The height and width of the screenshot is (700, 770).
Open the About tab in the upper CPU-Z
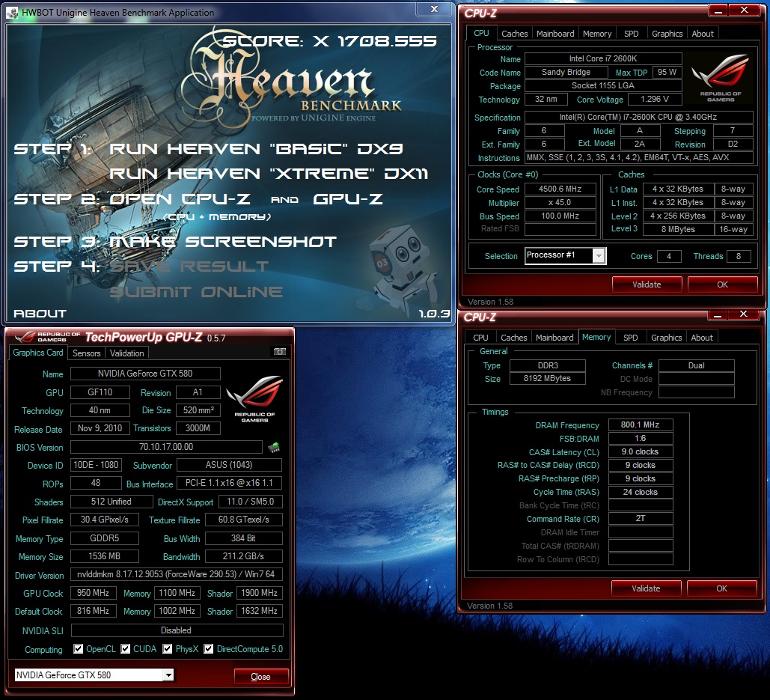702,33
